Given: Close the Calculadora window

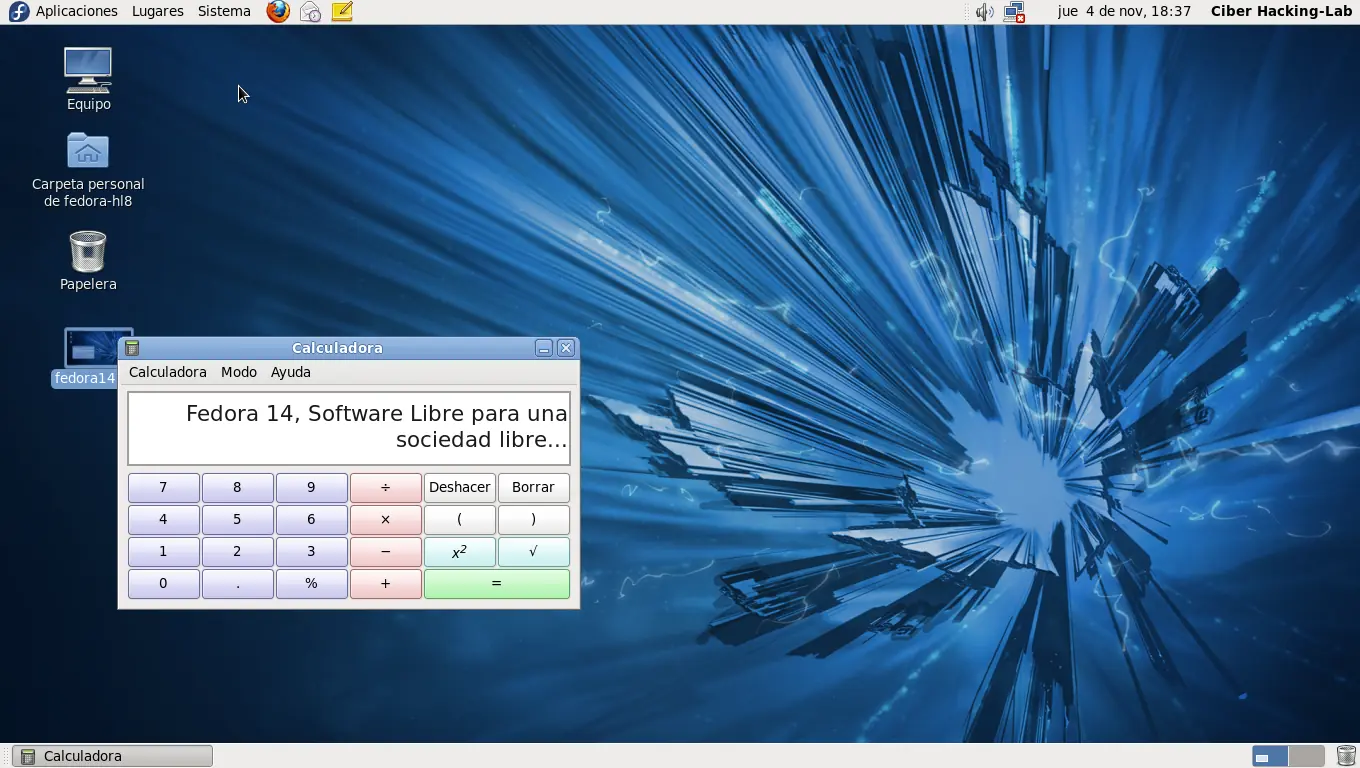Looking at the screenshot, I should tap(566, 348).
